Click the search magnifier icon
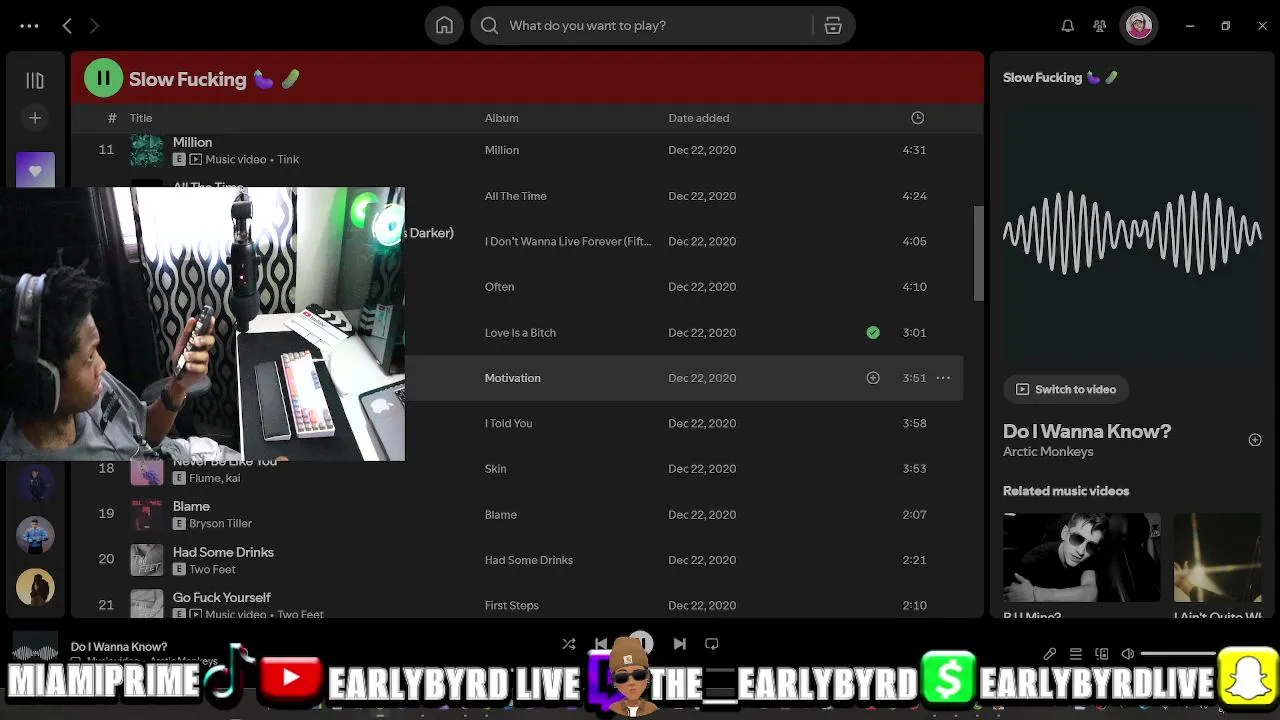The width and height of the screenshot is (1280, 720). pyautogui.click(x=489, y=26)
